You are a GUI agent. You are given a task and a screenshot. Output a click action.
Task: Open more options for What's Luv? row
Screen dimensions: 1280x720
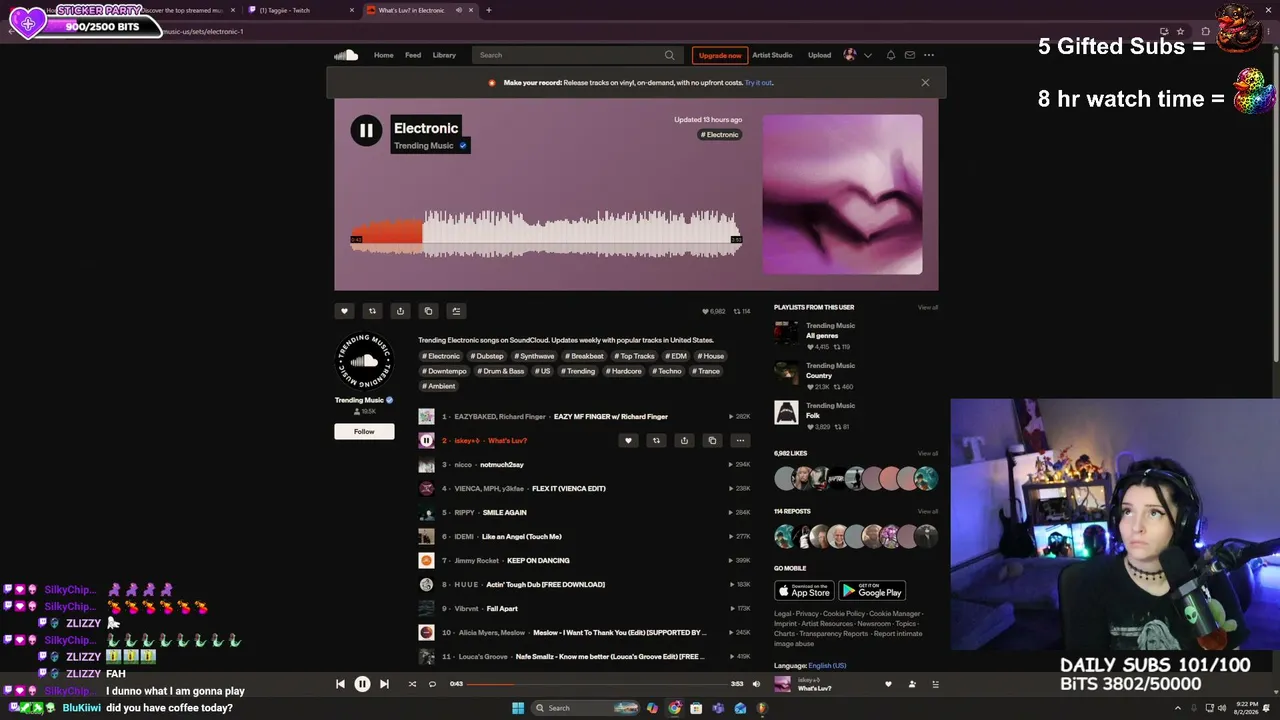tap(740, 440)
